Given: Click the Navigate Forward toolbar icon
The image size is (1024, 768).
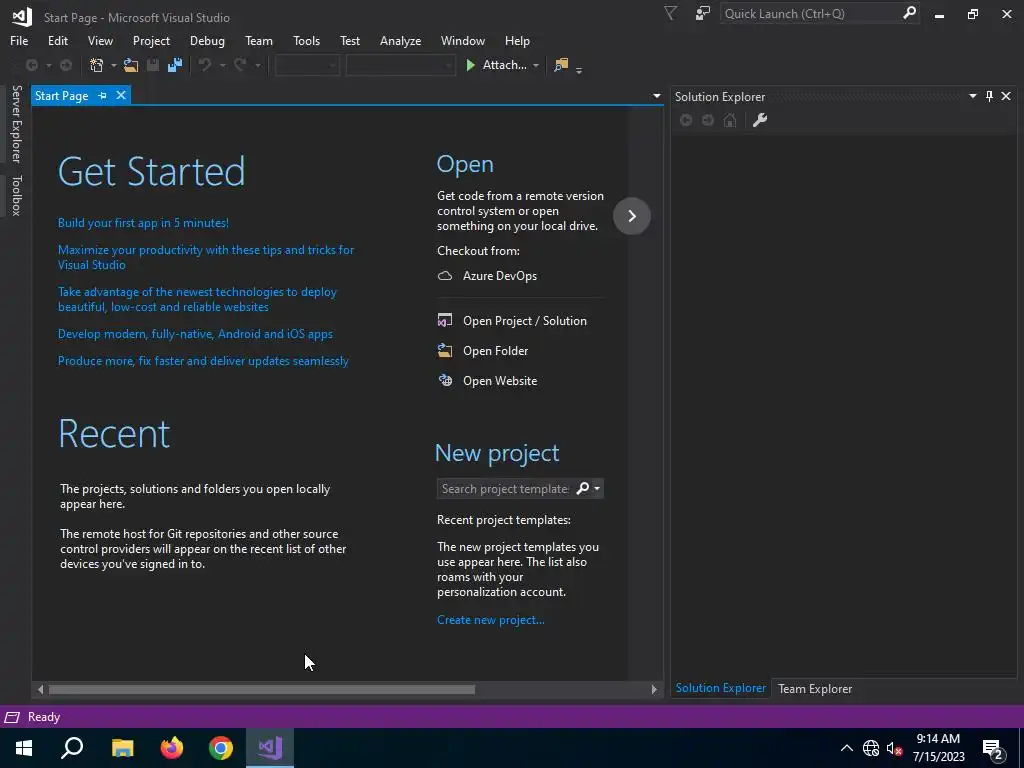Looking at the screenshot, I should (66, 65).
